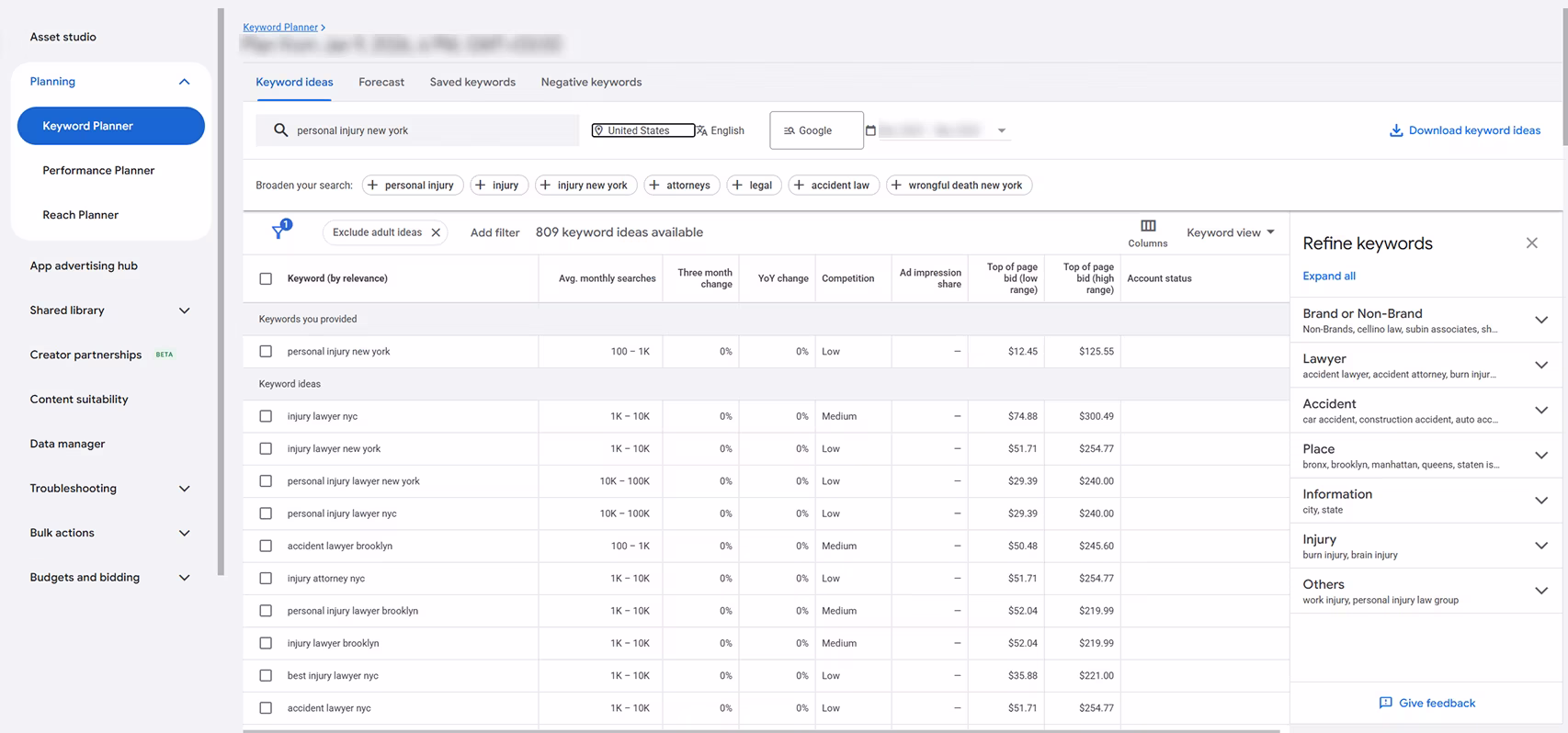
Task: Click the download icon beside Download keyword ideas
Action: (x=1396, y=130)
